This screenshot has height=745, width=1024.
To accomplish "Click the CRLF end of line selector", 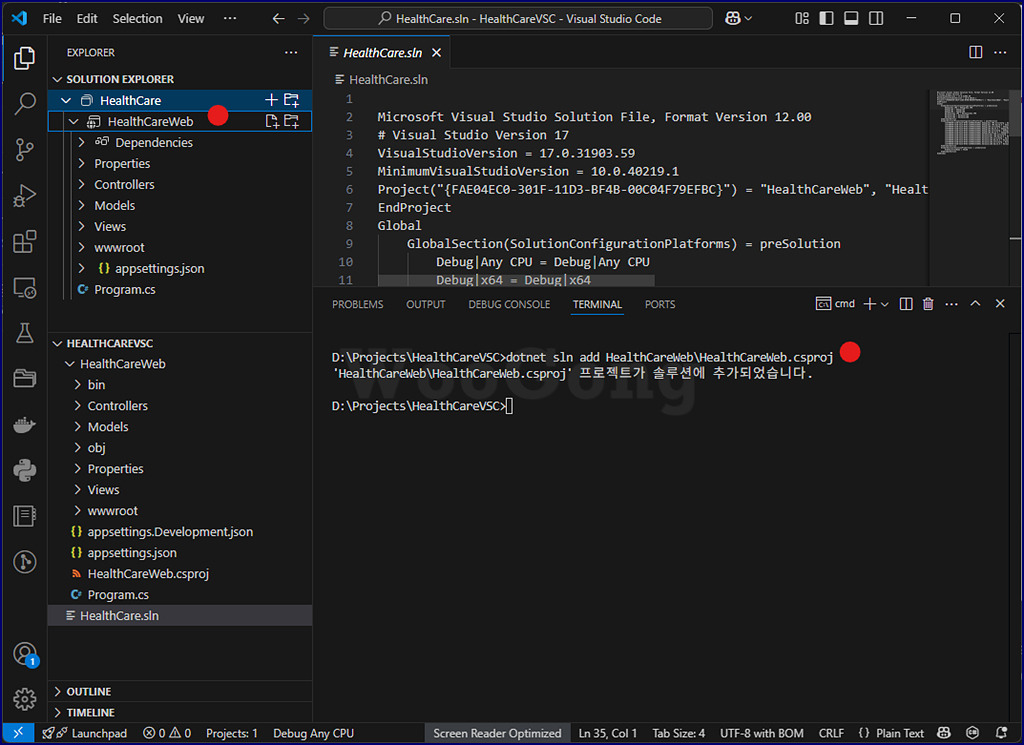I will [831, 733].
